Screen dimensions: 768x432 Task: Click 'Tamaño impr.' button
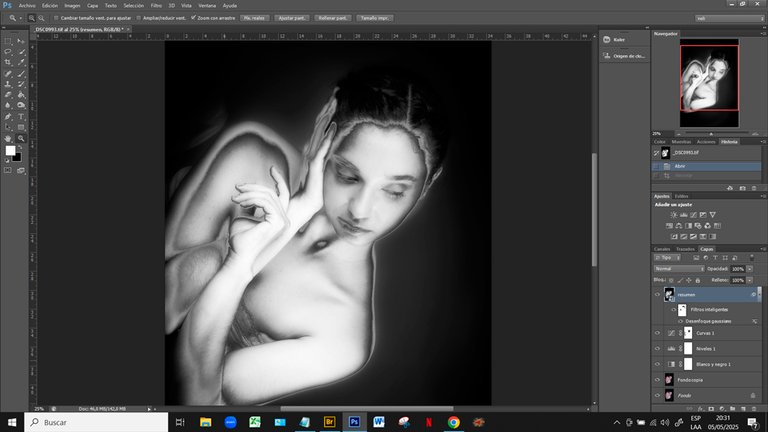[x=375, y=18]
